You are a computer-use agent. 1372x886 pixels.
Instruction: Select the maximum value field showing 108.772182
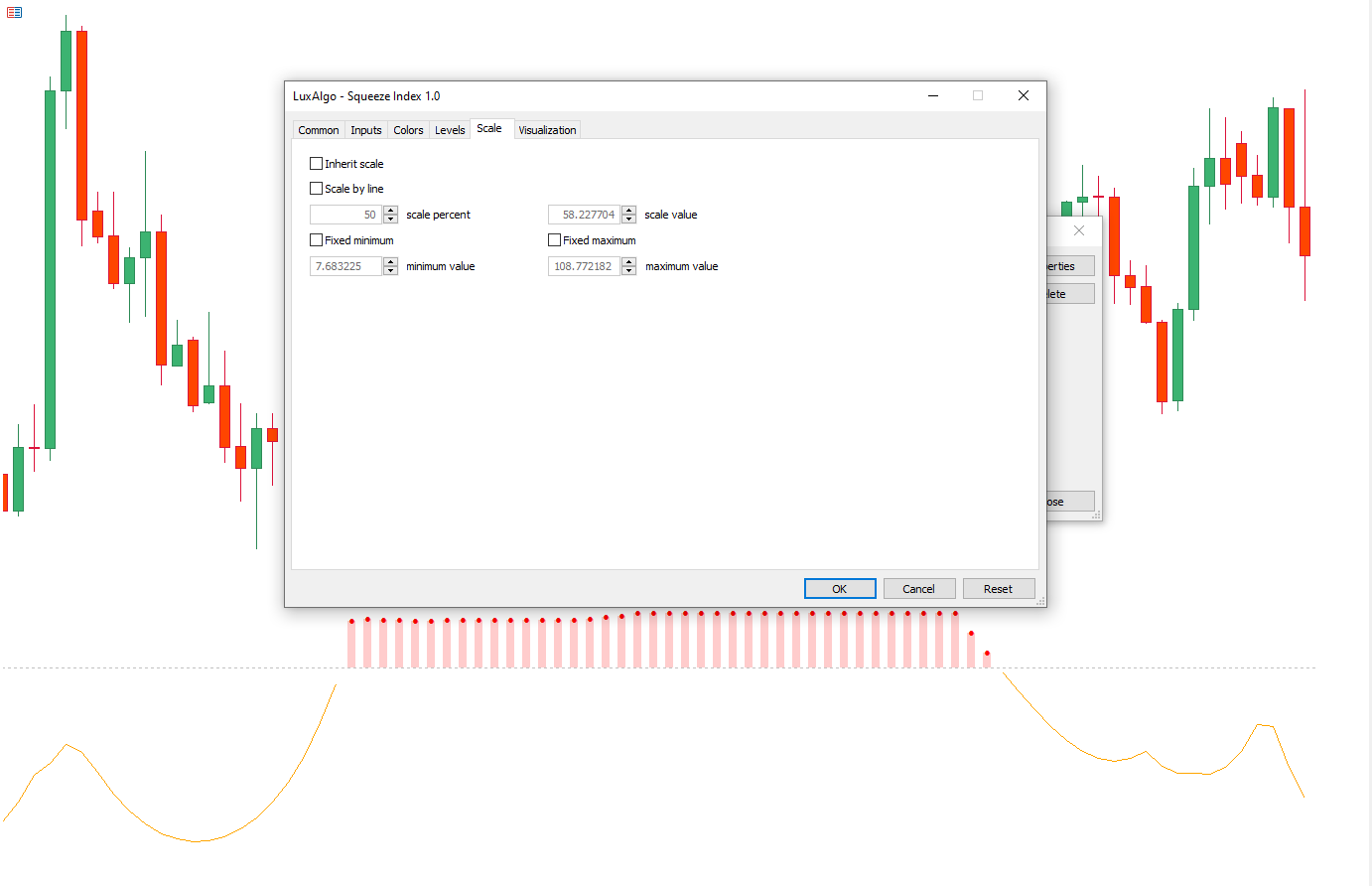[584, 266]
